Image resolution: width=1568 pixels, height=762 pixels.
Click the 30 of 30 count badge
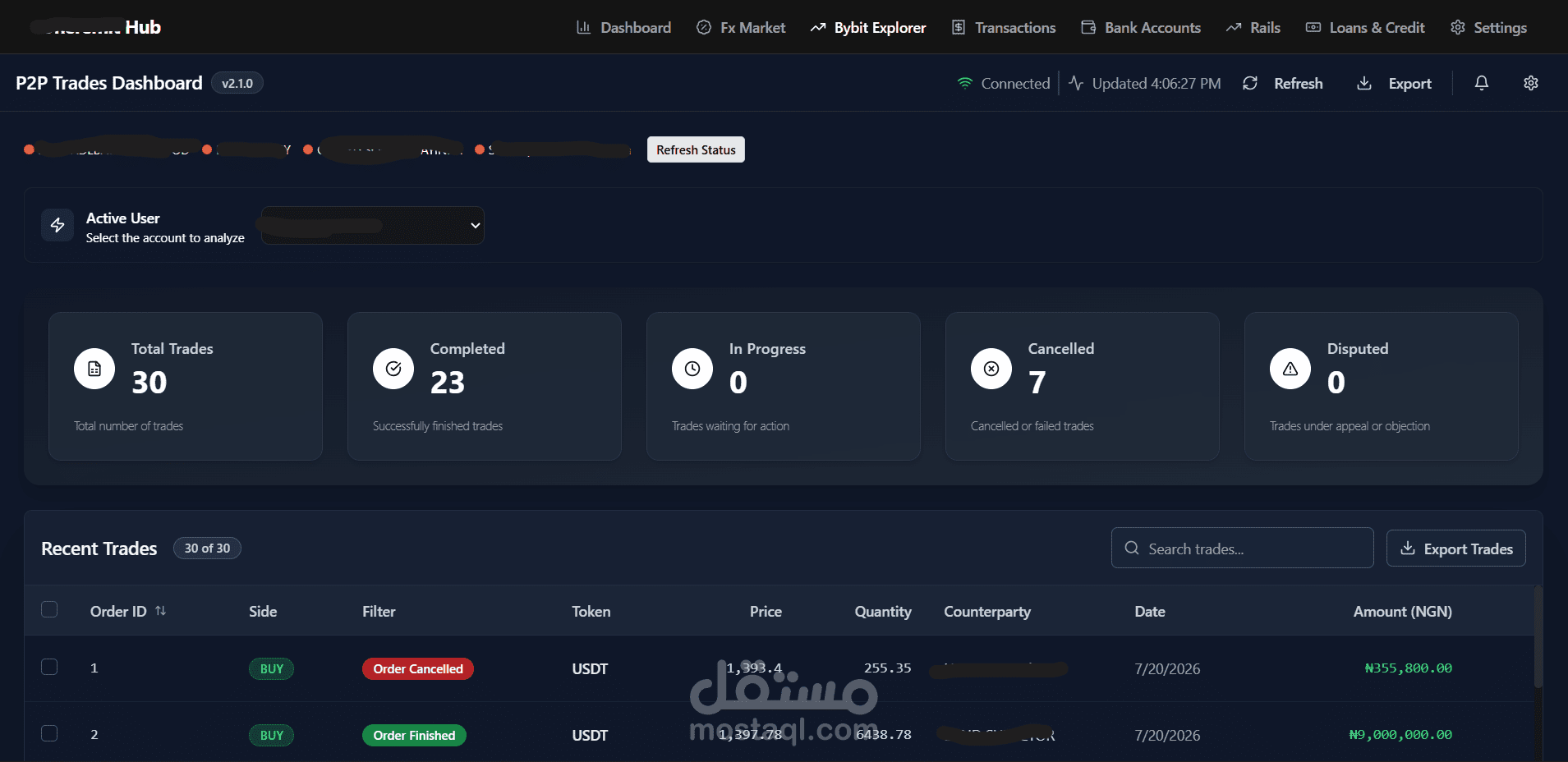pyautogui.click(x=207, y=548)
